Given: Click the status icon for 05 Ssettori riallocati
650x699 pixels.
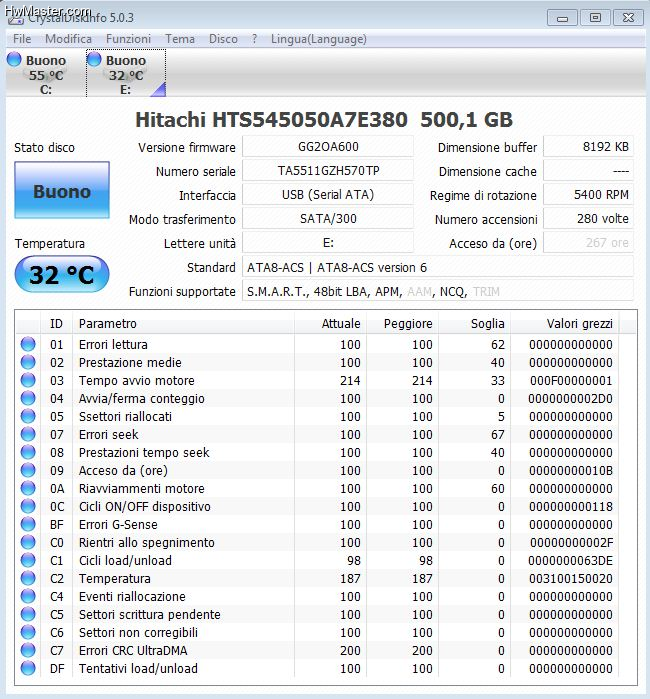Looking at the screenshot, I should pyautogui.click(x=28, y=416).
